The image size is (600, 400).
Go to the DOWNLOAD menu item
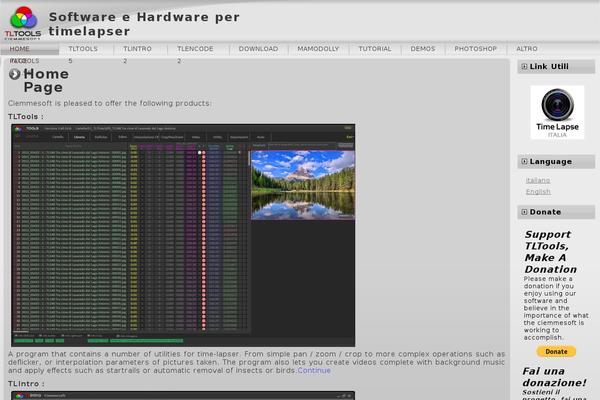pos(258,49)
